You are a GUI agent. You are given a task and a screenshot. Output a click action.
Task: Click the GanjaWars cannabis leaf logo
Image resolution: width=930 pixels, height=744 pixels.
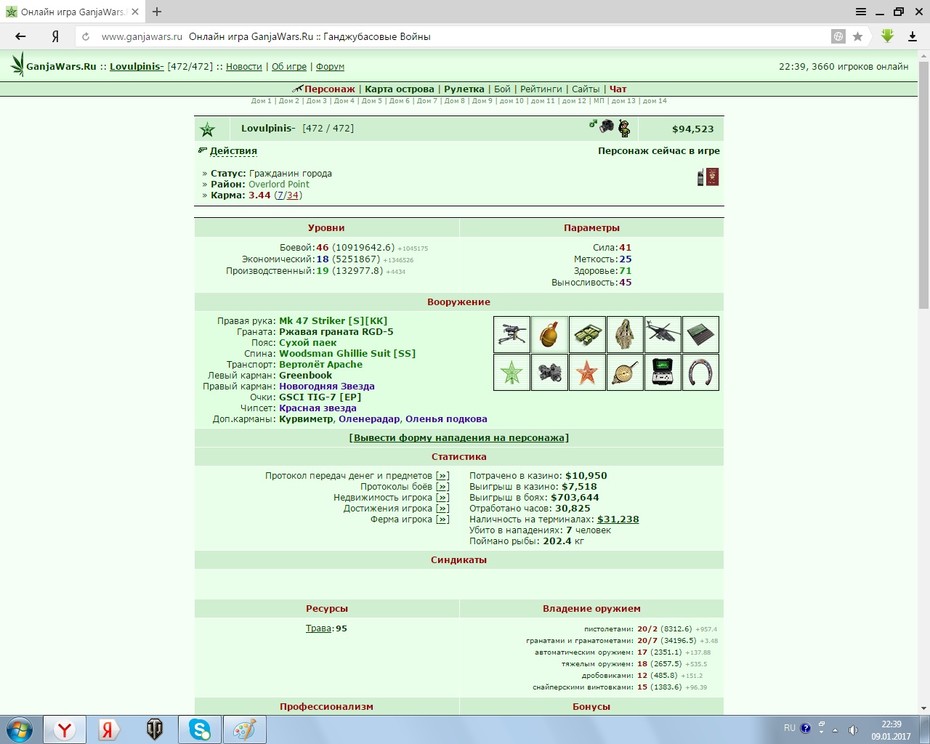click(18, 64)
